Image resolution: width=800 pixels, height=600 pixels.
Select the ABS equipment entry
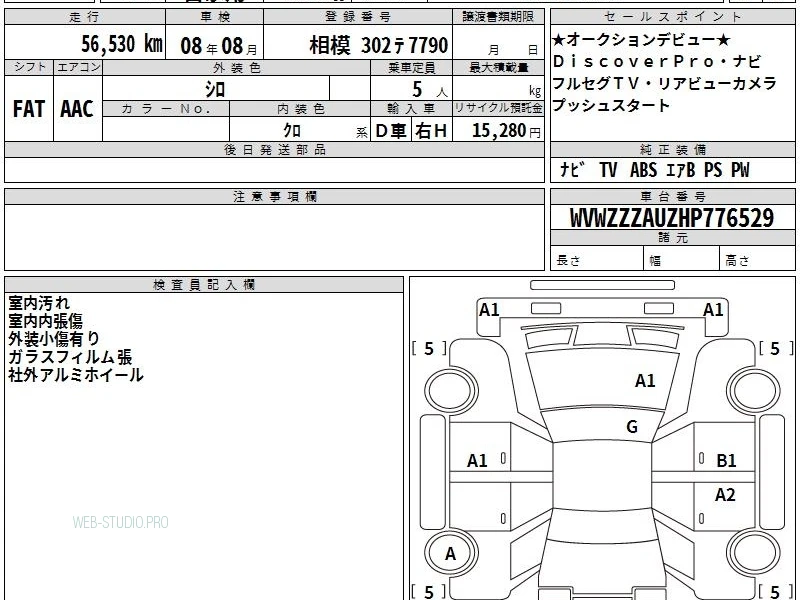643,169
